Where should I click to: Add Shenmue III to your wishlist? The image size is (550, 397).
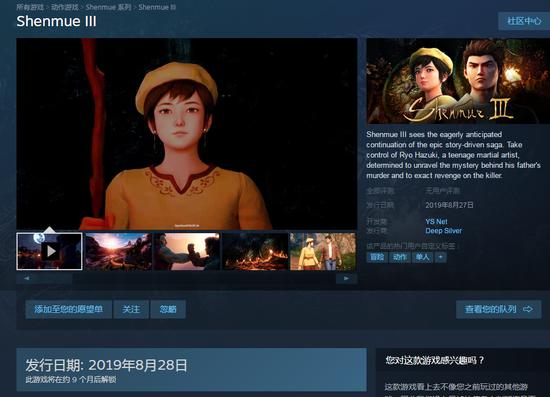click(68, 309)
